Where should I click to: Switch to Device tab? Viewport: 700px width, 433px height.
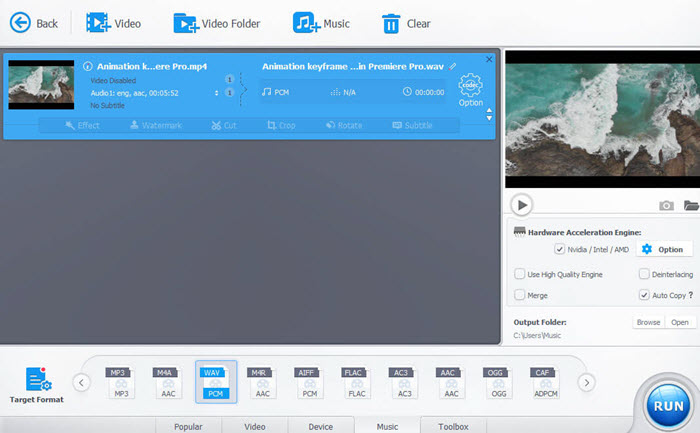[x=321, y=426]
